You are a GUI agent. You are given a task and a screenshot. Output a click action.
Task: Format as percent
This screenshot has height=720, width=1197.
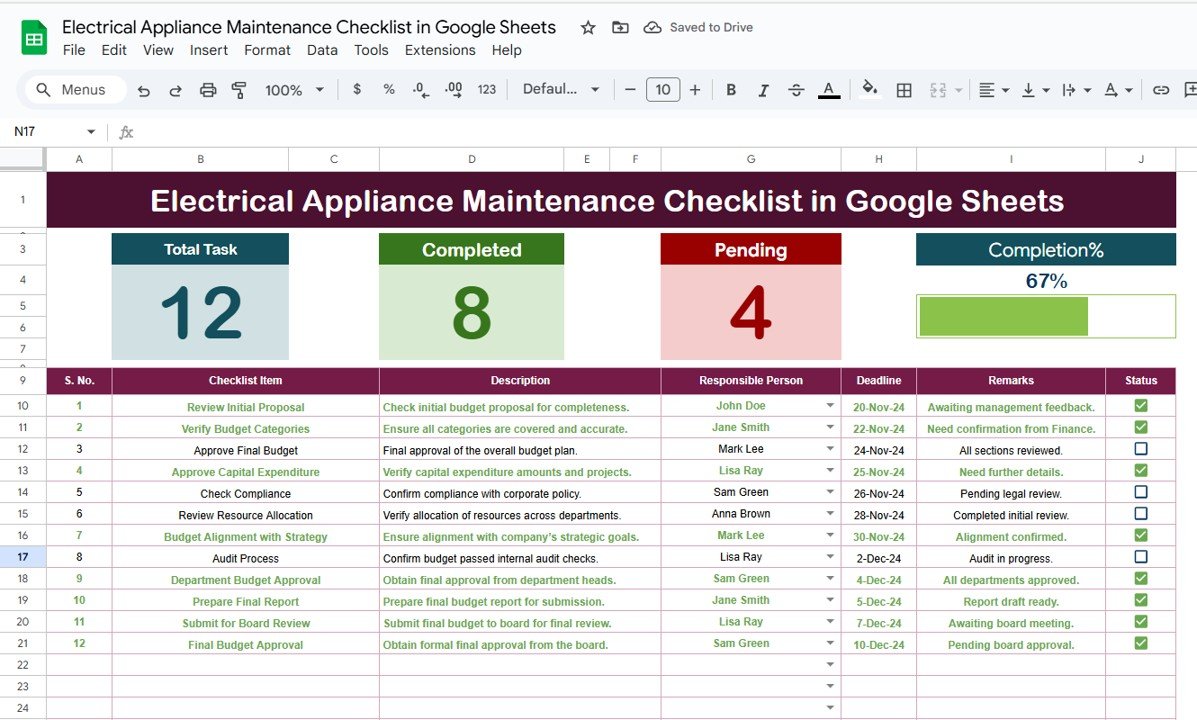click(389, 89)
